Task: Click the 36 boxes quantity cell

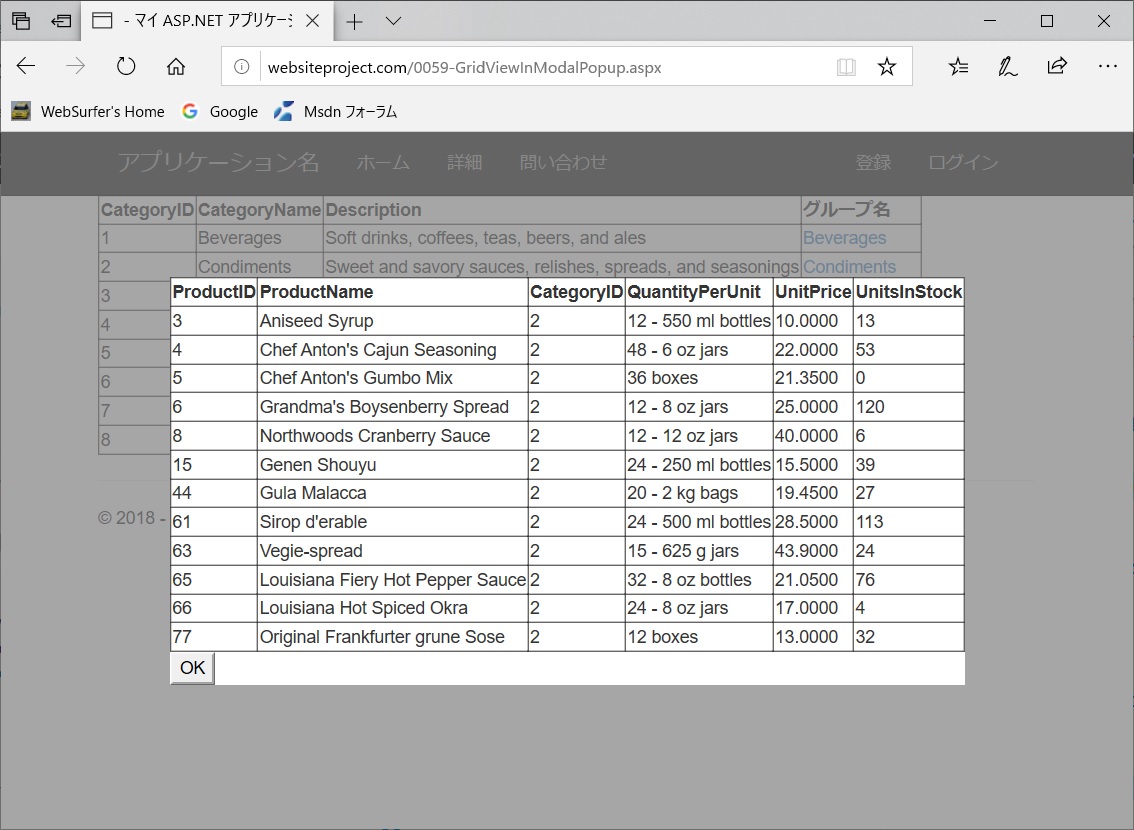Action: [699, 378]
